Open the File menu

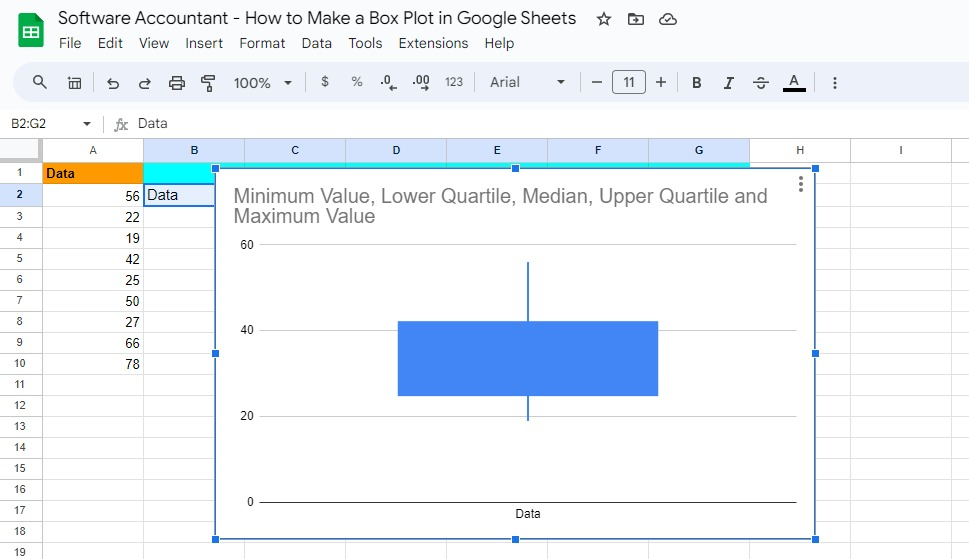coord(70,43)
